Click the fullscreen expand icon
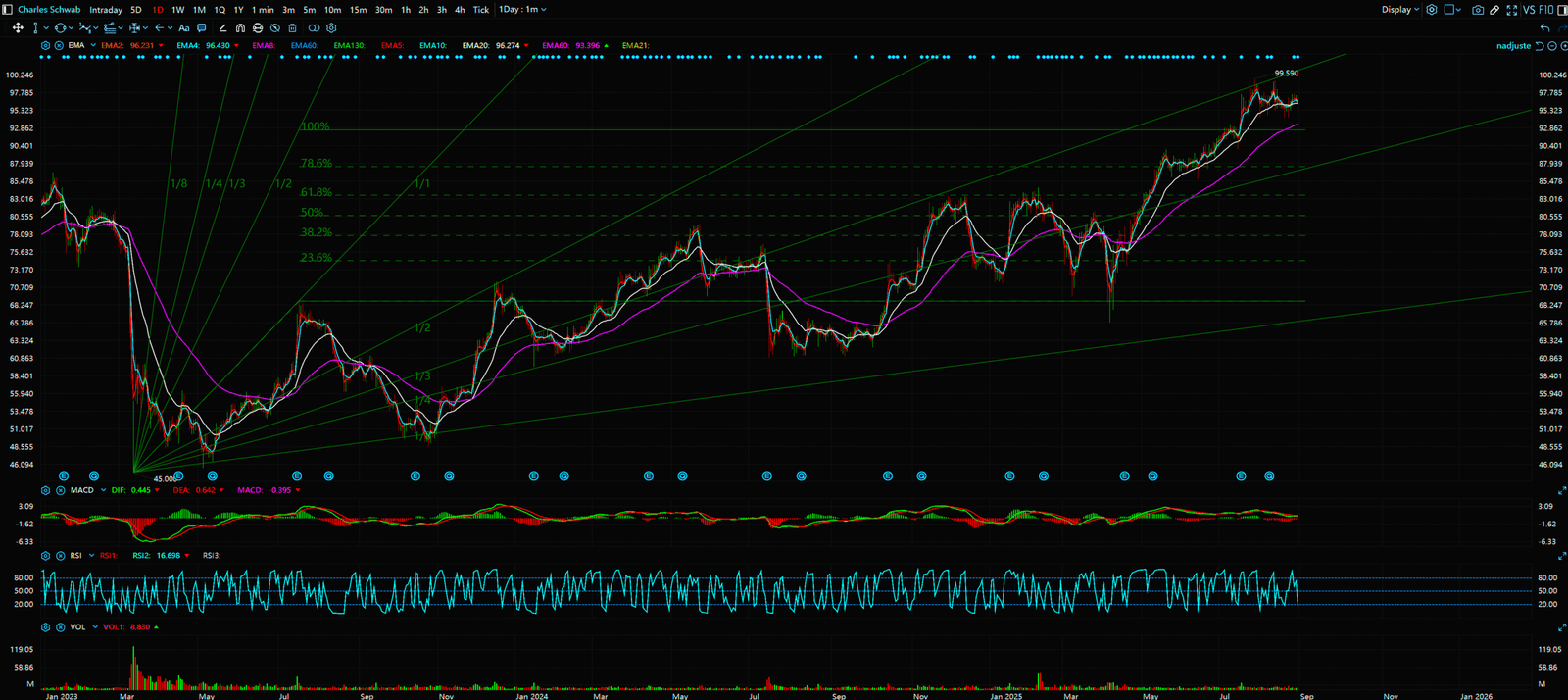Image resolution: width=1568 pixels, height=700 pixels. pos(1510,10)
